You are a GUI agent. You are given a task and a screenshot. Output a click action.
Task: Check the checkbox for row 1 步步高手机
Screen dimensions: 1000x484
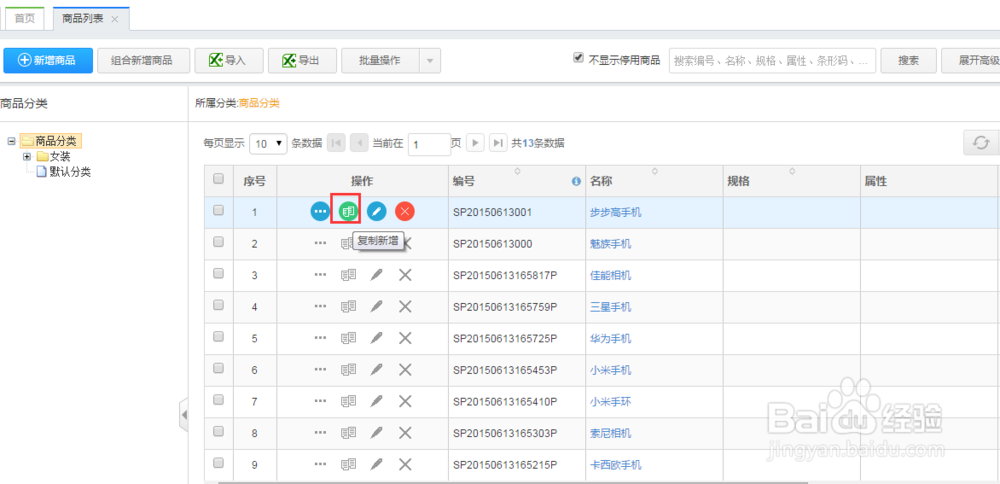click(x=218, y=210)
